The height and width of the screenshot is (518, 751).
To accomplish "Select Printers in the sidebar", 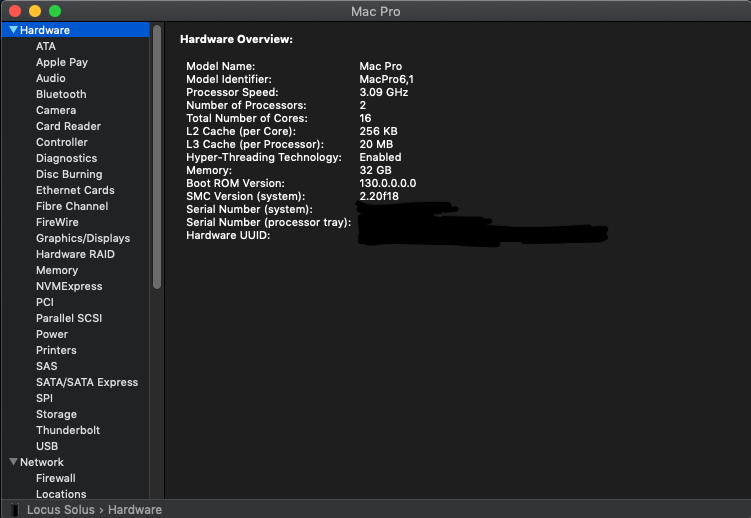I will pos(56,350).
